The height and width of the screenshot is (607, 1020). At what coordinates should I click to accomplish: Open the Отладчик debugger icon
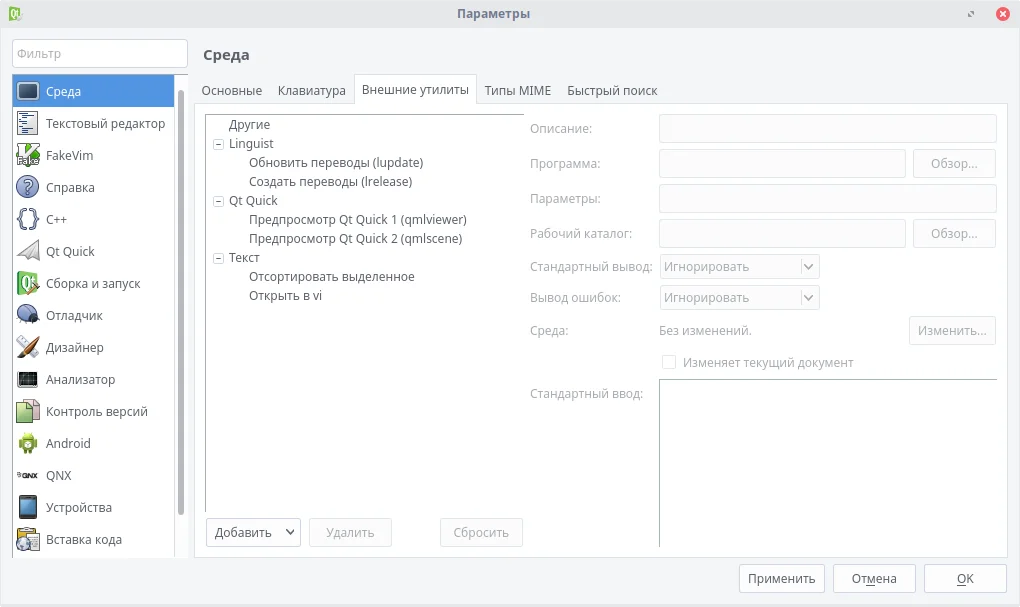(28, 315)
